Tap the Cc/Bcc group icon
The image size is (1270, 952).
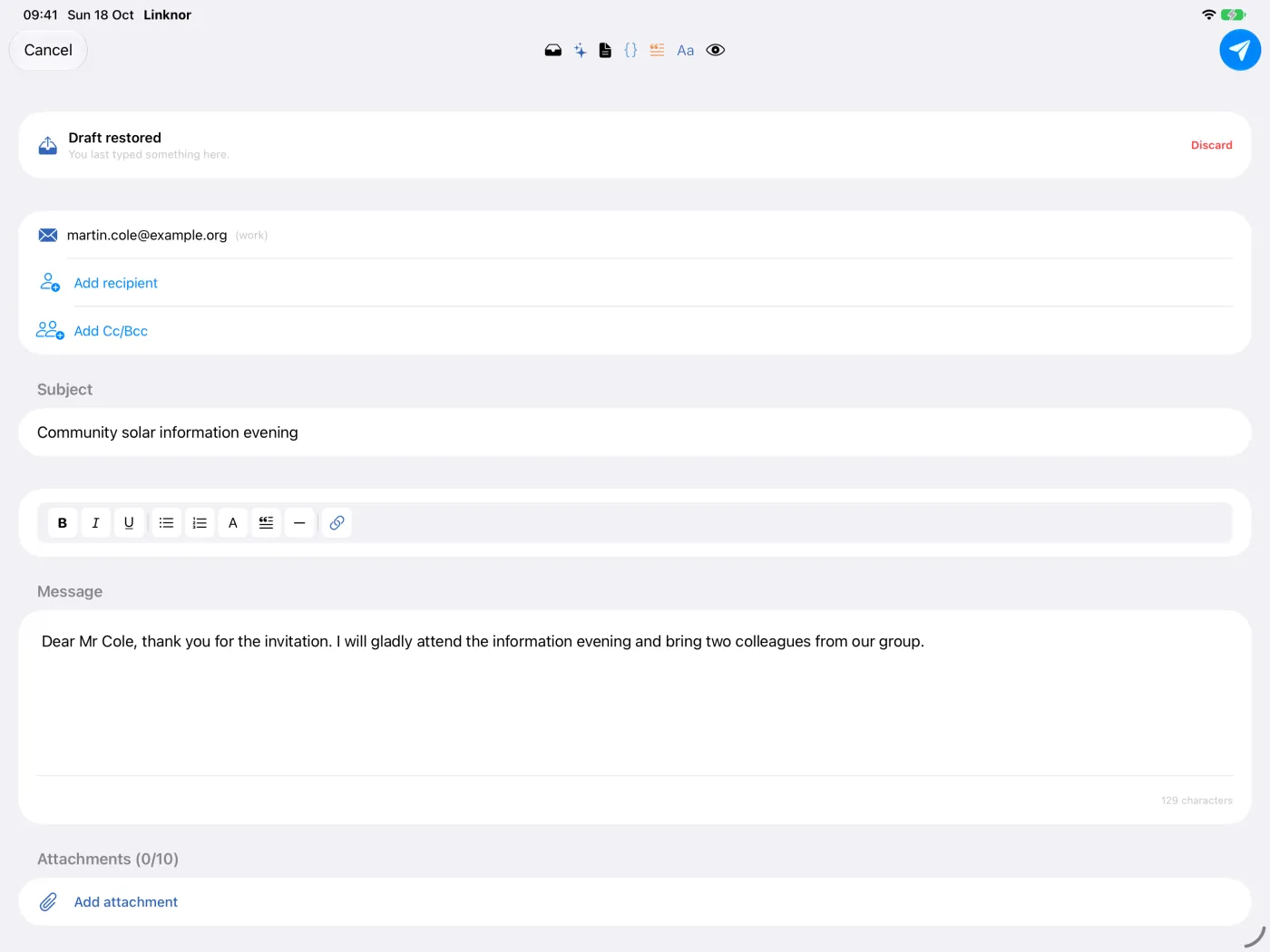[50, 330]
